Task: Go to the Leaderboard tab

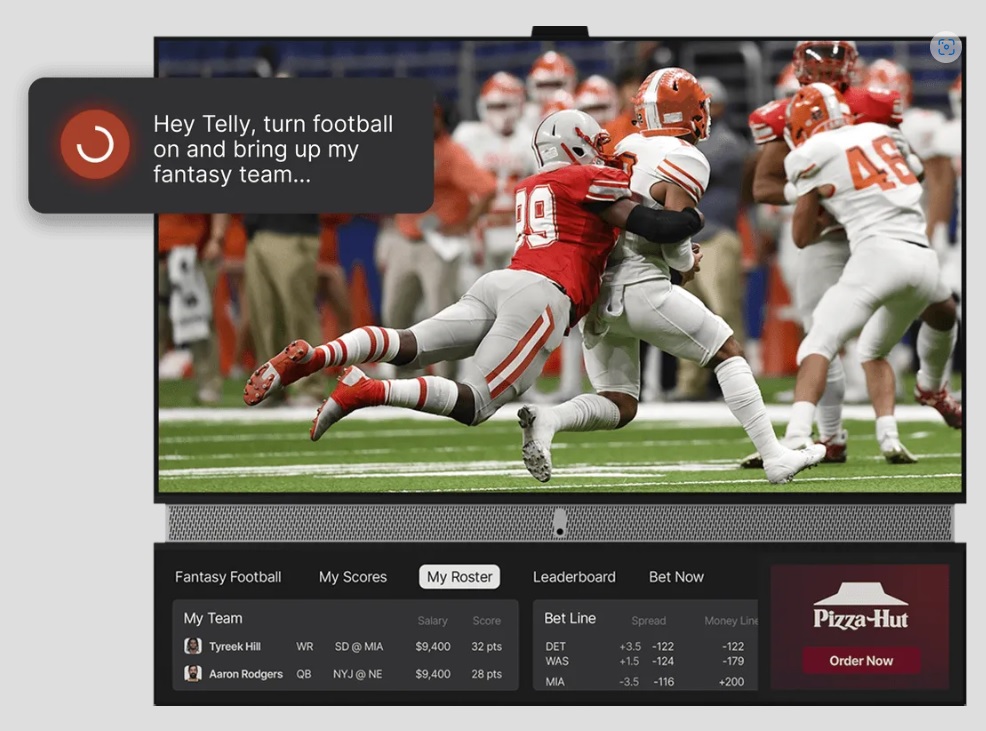Action: [574, 577]
